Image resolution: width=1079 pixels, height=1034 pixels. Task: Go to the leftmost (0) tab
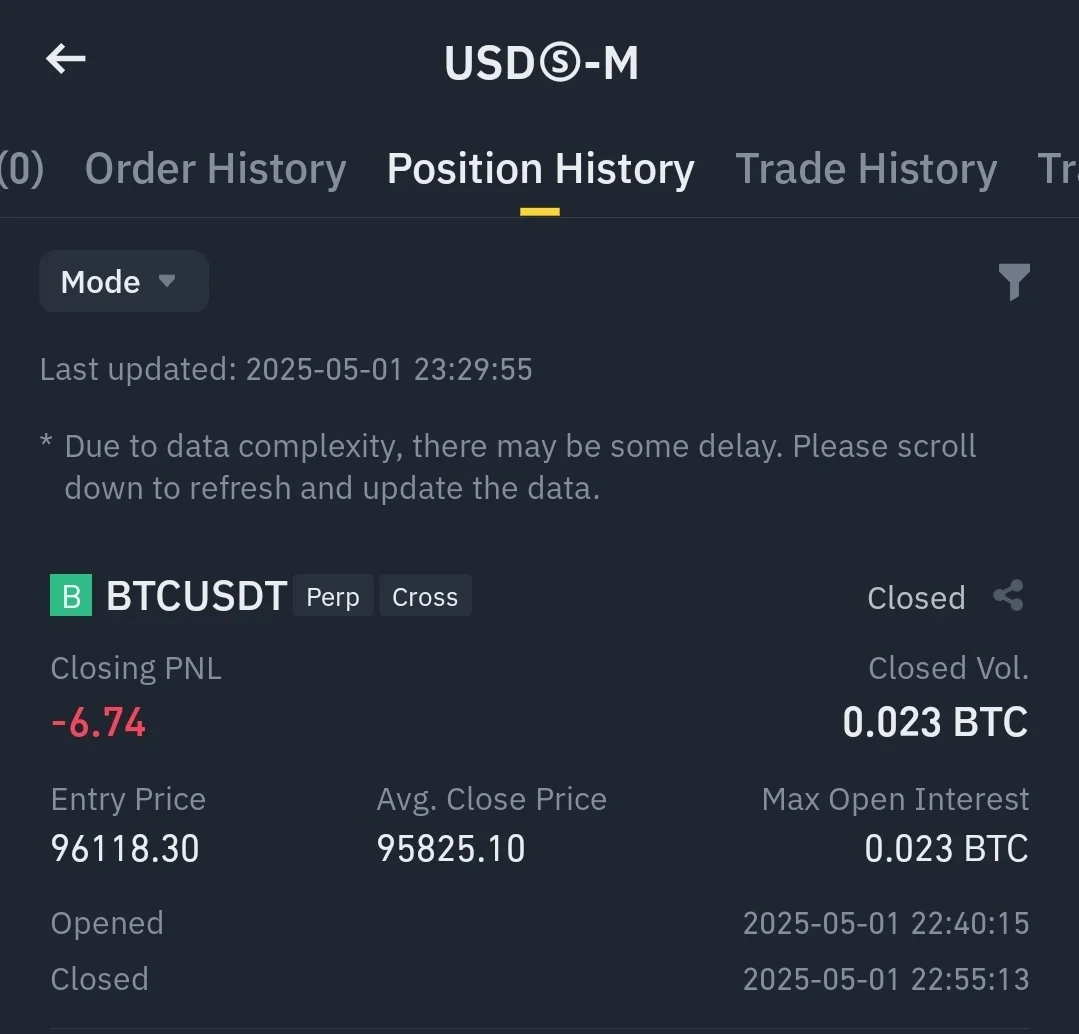click(x=21, y=169)
